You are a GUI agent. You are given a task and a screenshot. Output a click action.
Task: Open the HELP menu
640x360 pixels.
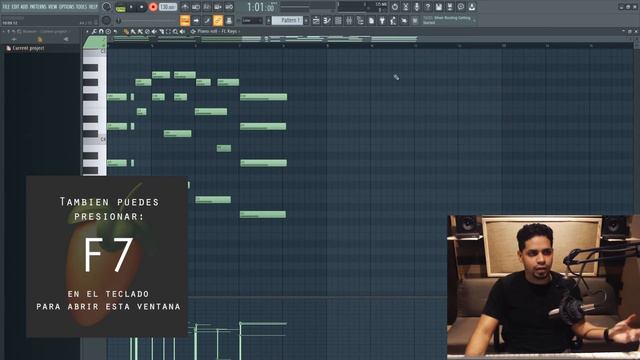coord(93,7)
